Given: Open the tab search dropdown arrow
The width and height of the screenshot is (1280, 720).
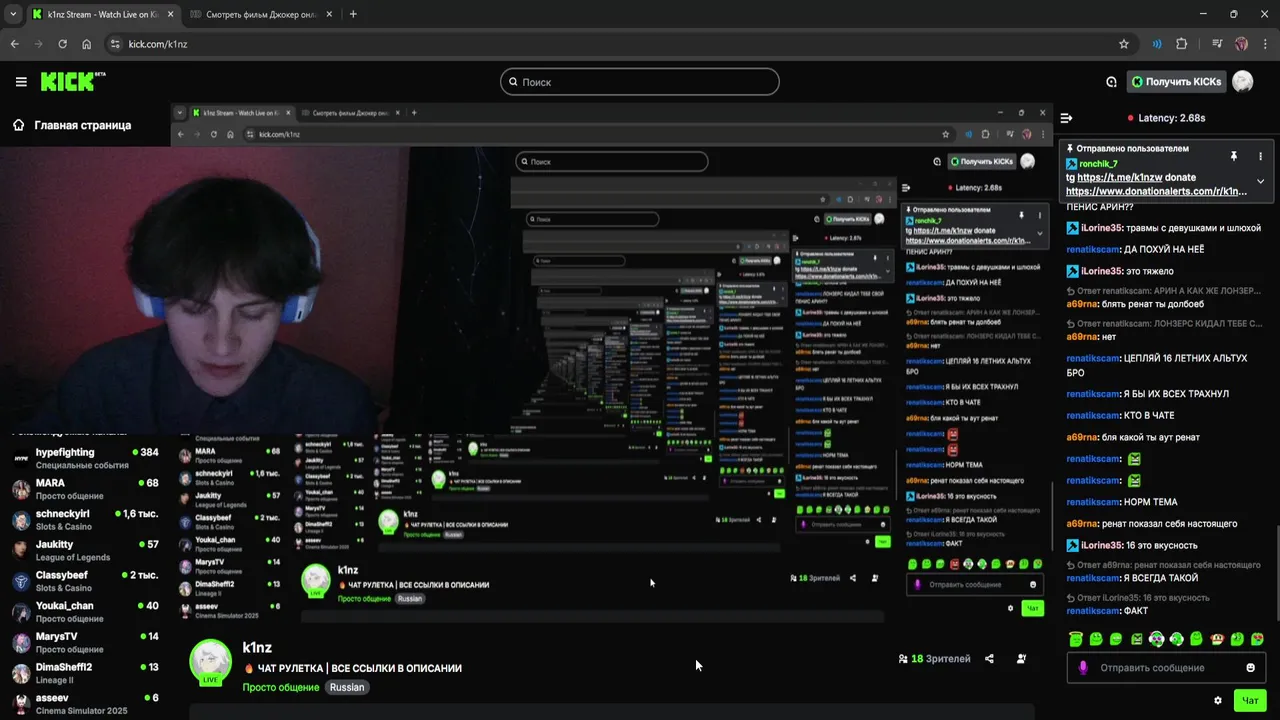Looking at the screenshot, I should pyautogui.click(x=12, y=14).
